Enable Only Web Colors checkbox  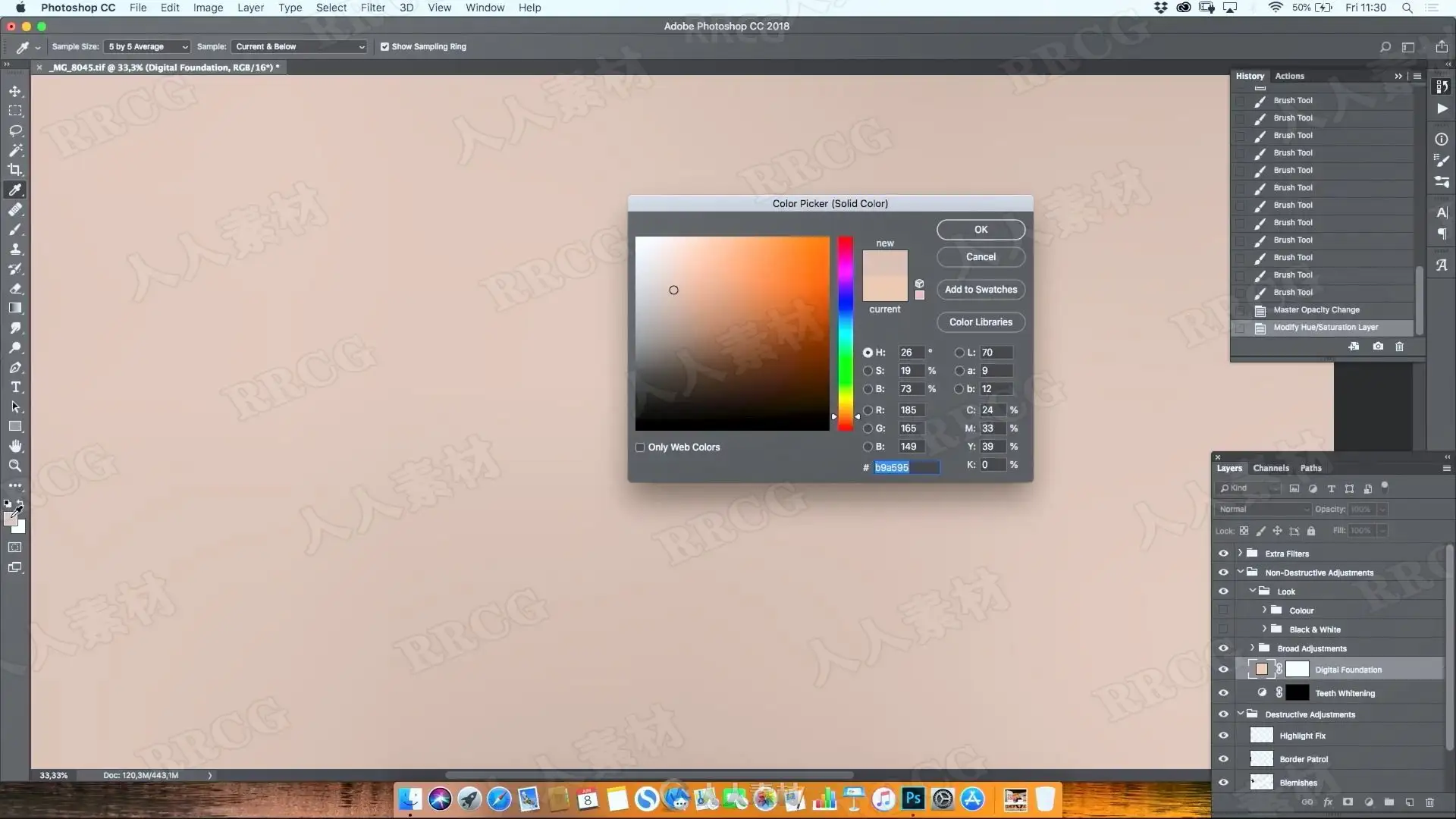click(x=640, y=447)
